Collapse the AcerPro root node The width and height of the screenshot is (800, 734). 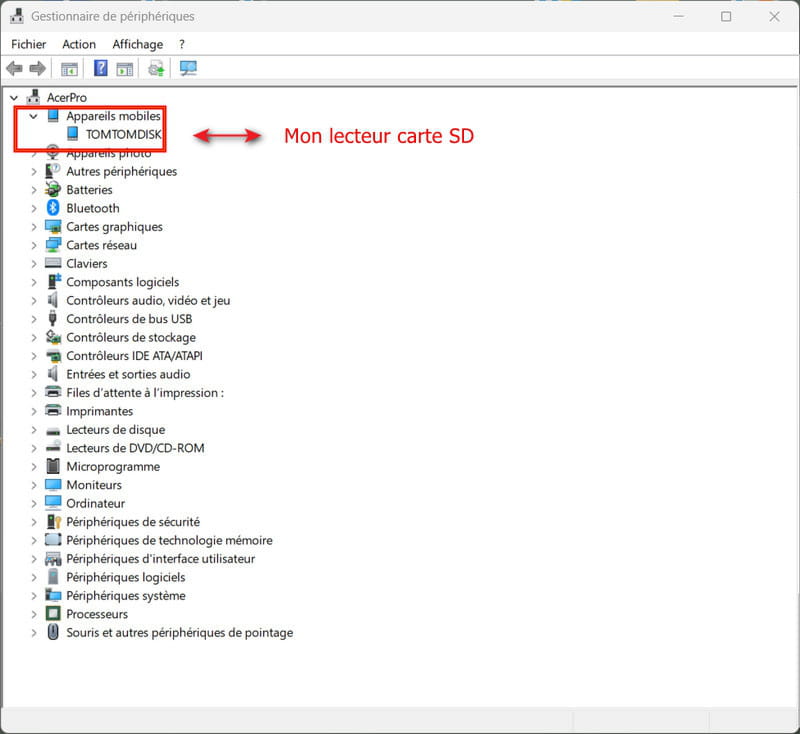tap(14, 98)
